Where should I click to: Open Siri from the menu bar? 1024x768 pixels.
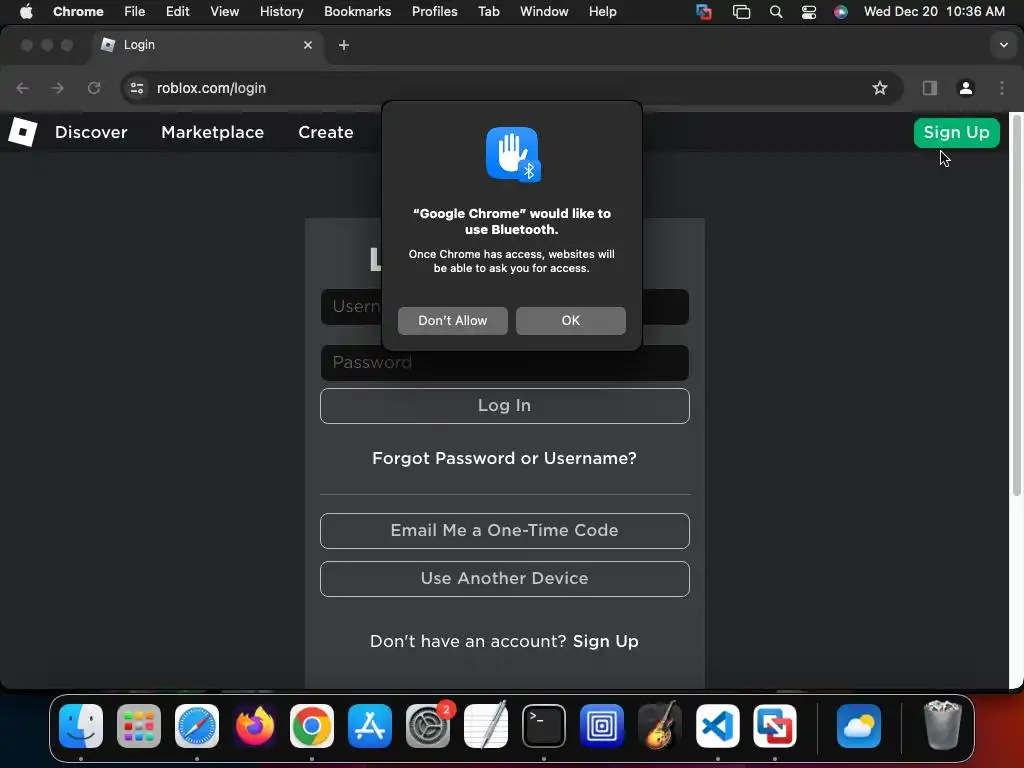(x=840, y=12)
